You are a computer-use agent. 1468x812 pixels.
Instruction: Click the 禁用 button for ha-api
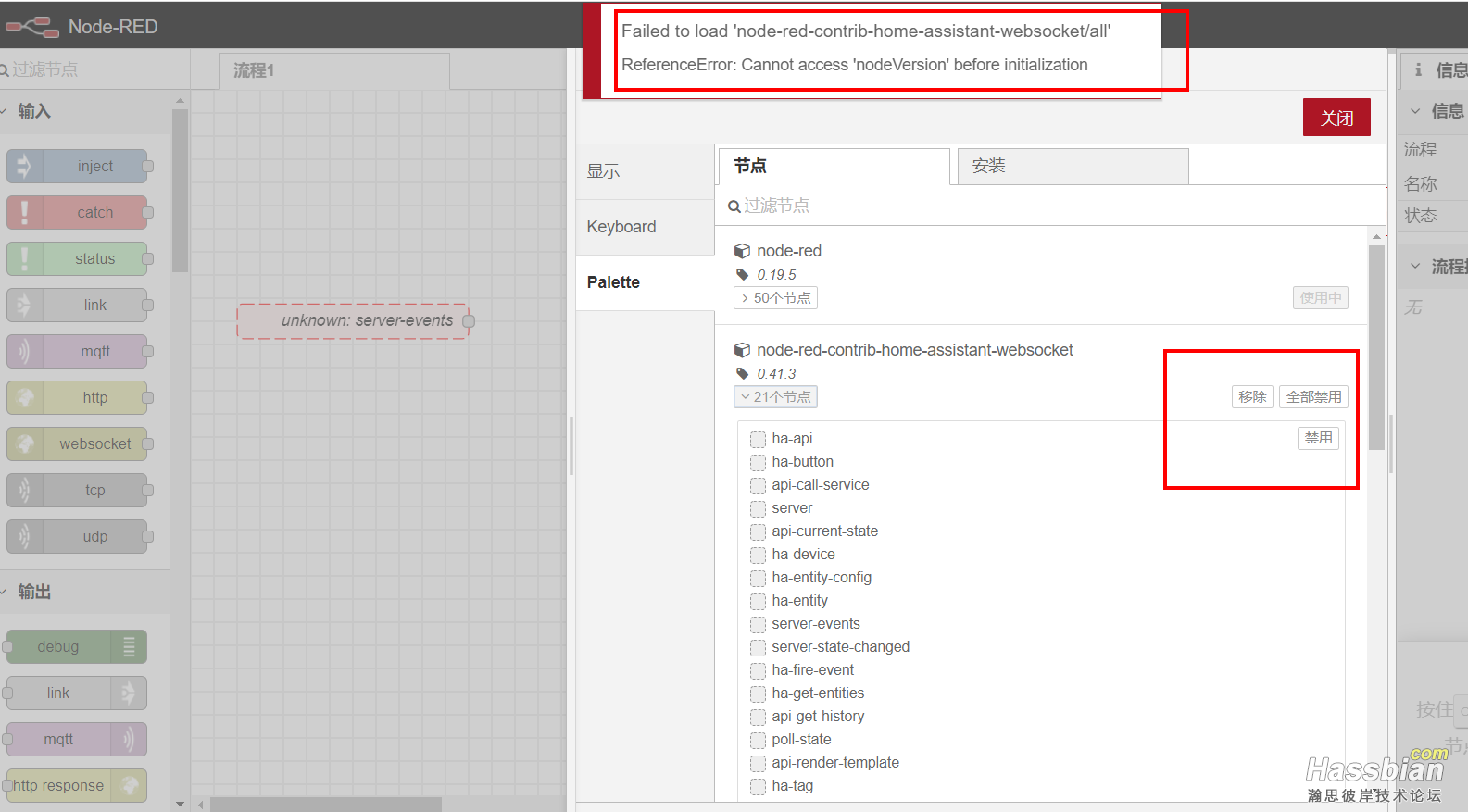point(1318,438)
